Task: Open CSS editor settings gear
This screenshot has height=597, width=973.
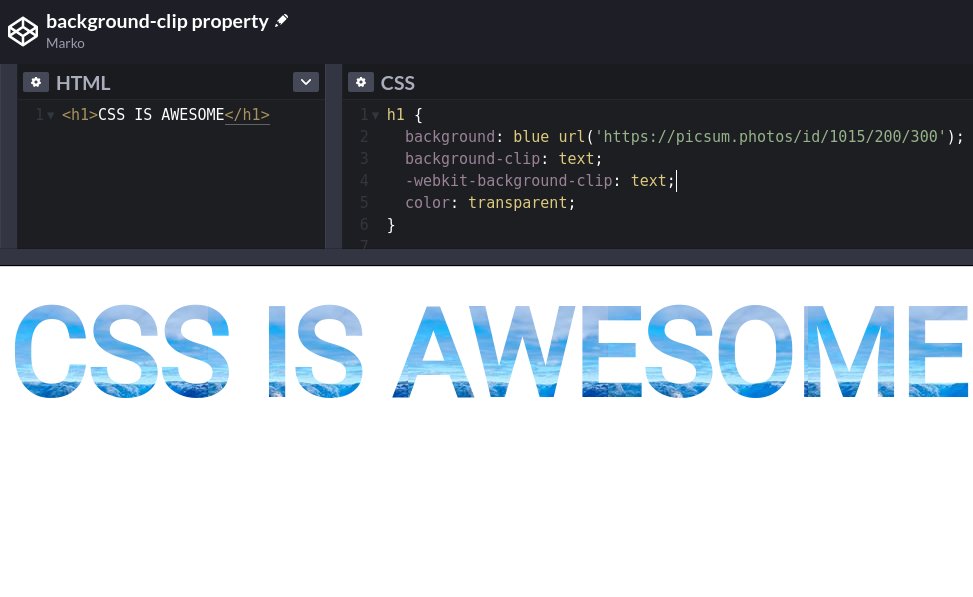Action: (361, 82)
